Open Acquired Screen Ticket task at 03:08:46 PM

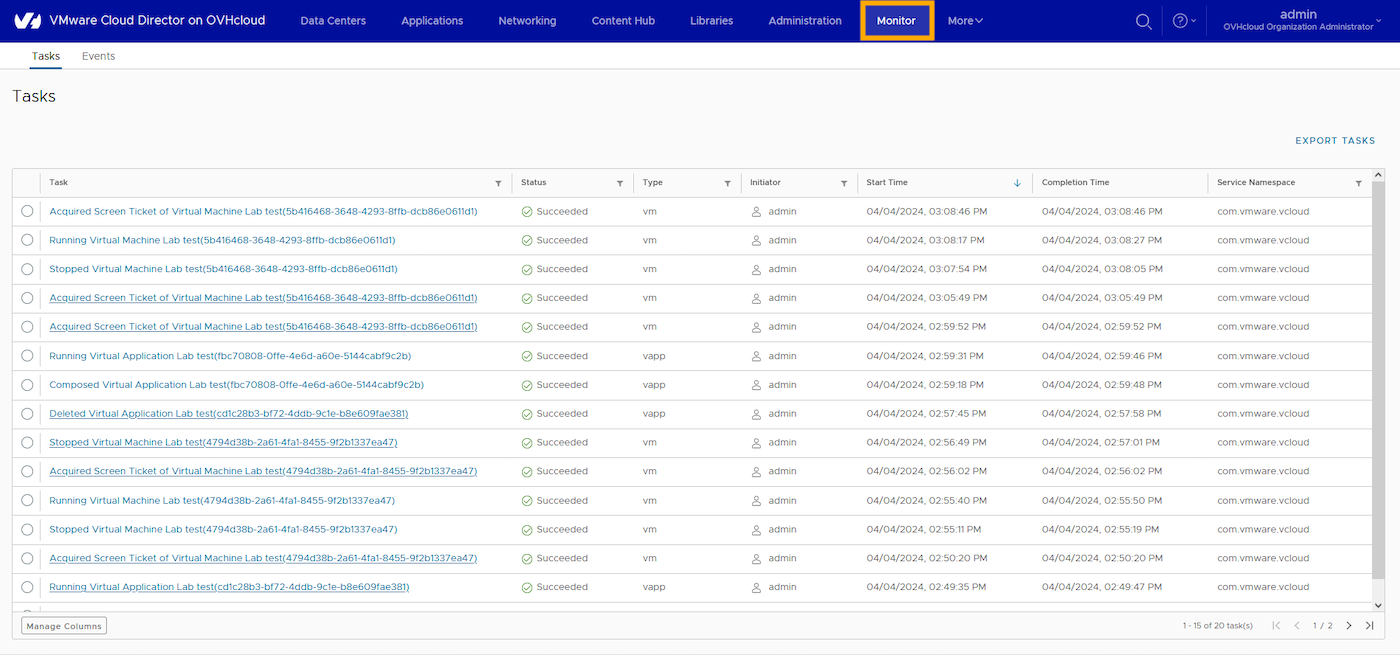click(263, 212)
